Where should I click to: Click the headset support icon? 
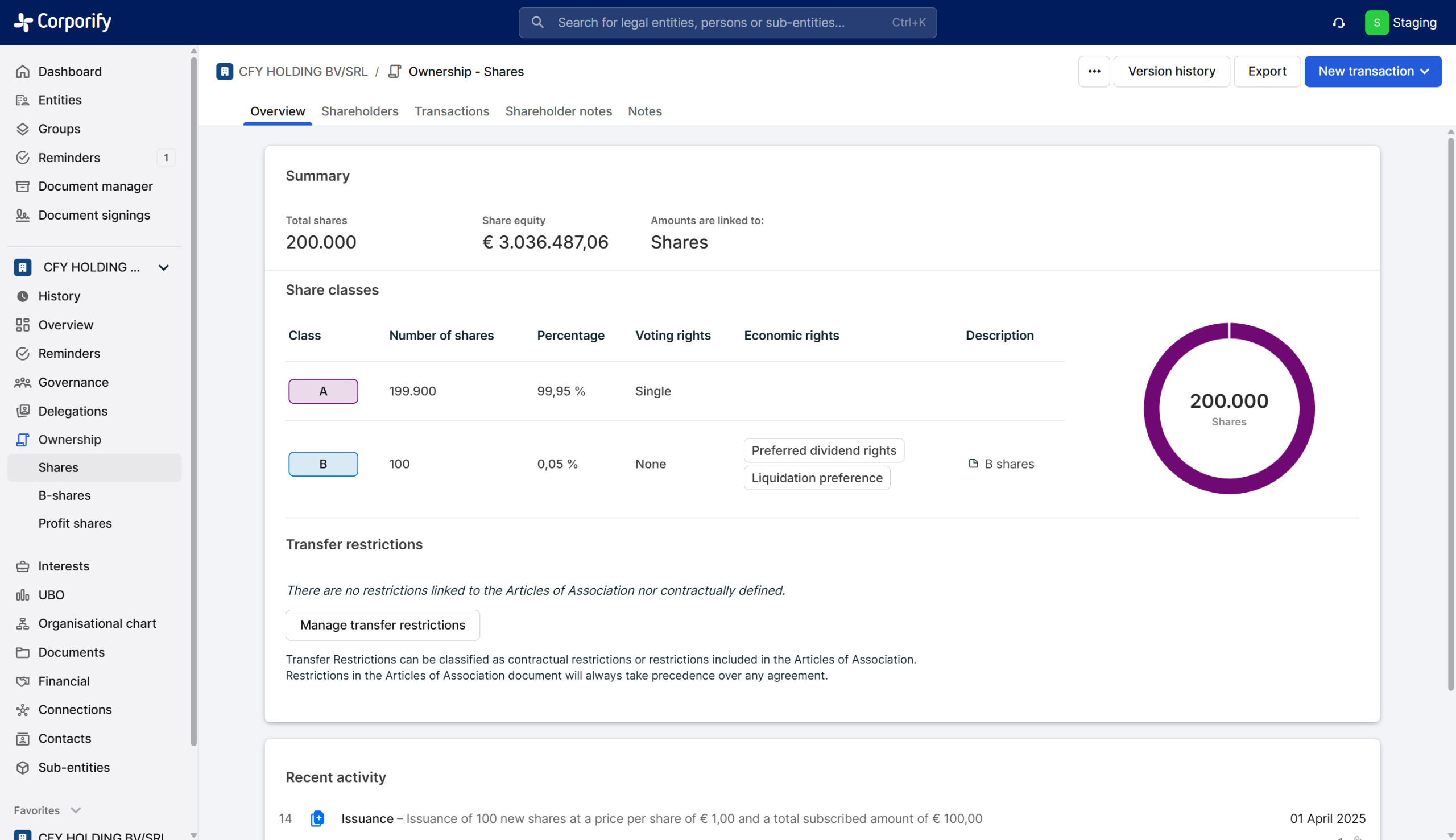(x=1338, y=23)
